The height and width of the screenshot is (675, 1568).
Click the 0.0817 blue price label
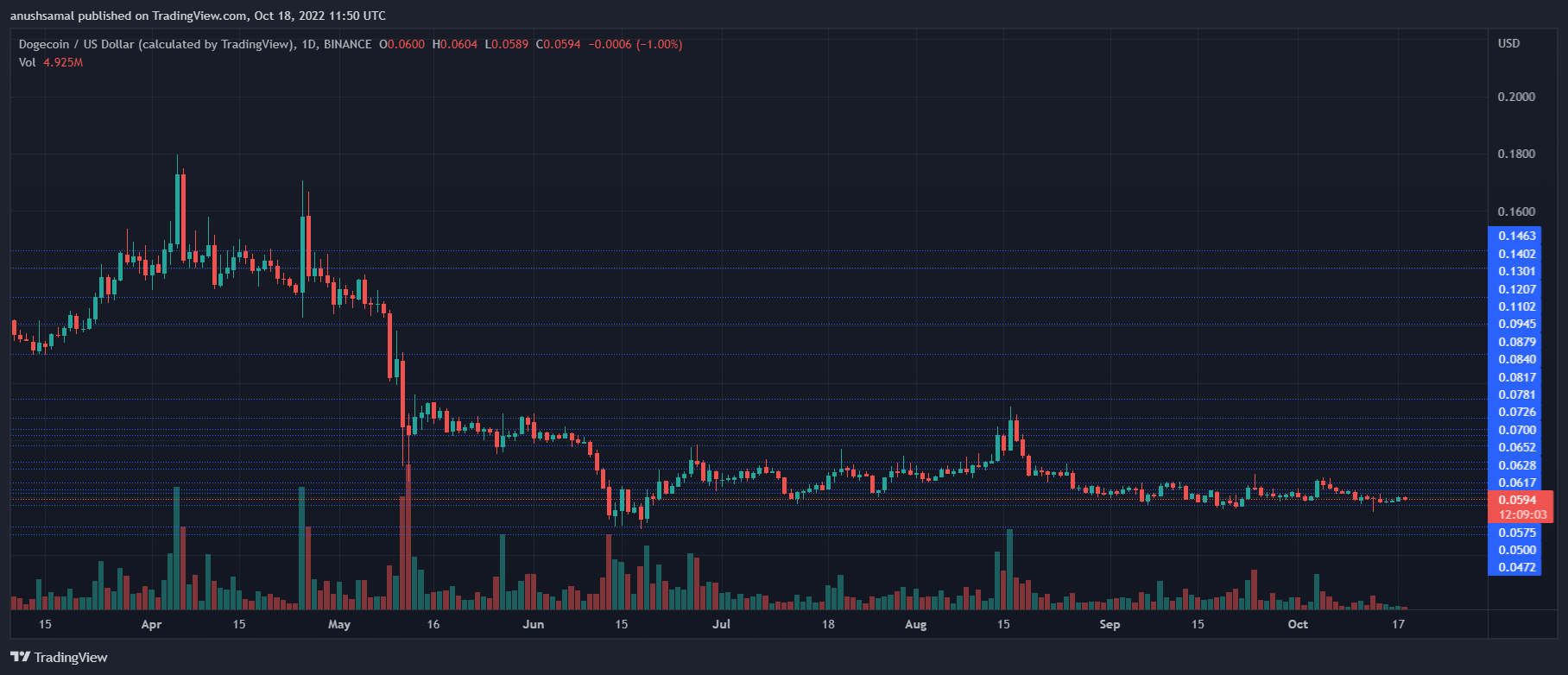click(x=1517, y=377)
